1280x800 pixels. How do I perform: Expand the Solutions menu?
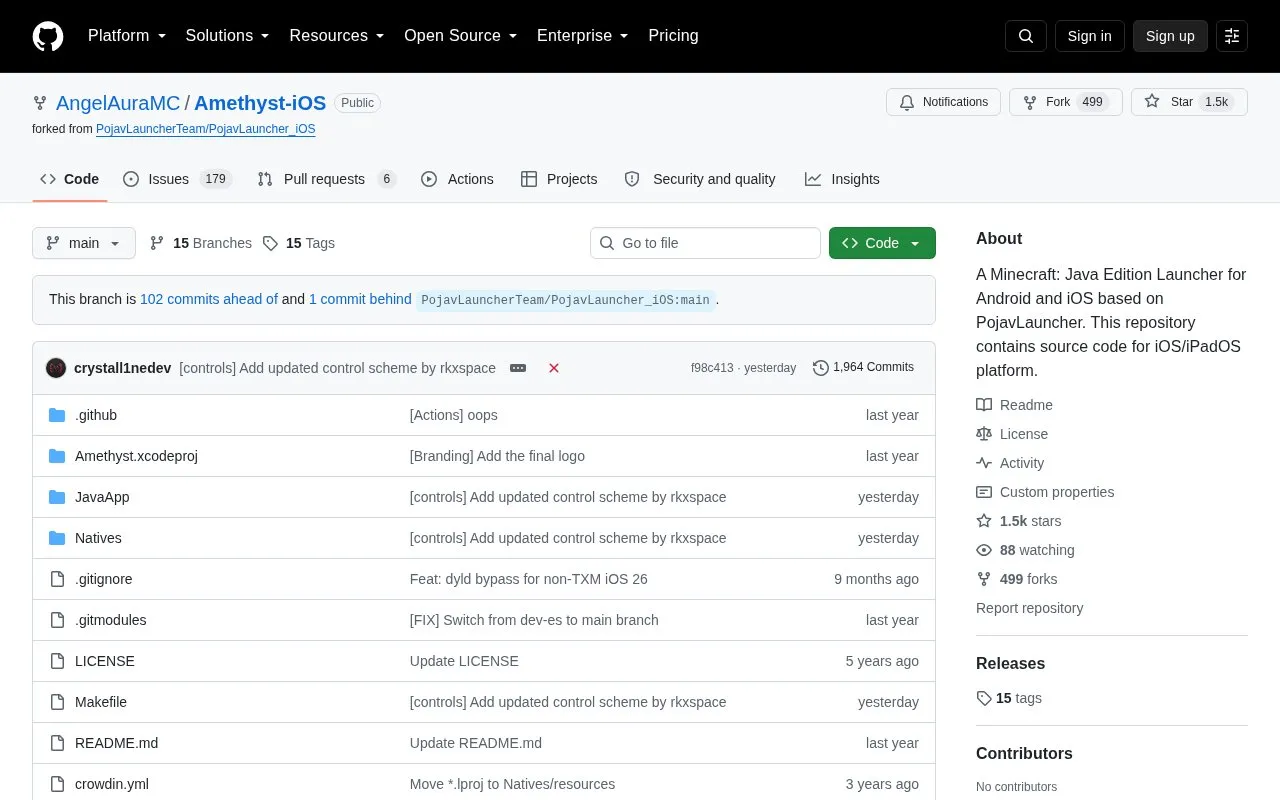228,36
